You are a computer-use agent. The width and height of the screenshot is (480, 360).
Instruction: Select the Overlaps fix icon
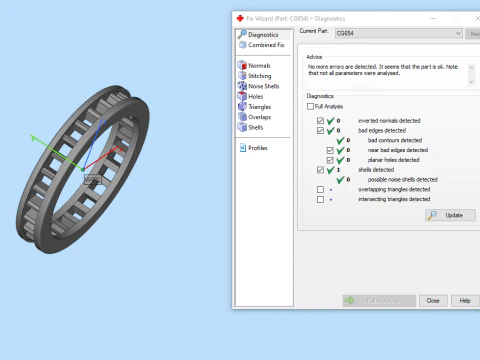point(242,117)
